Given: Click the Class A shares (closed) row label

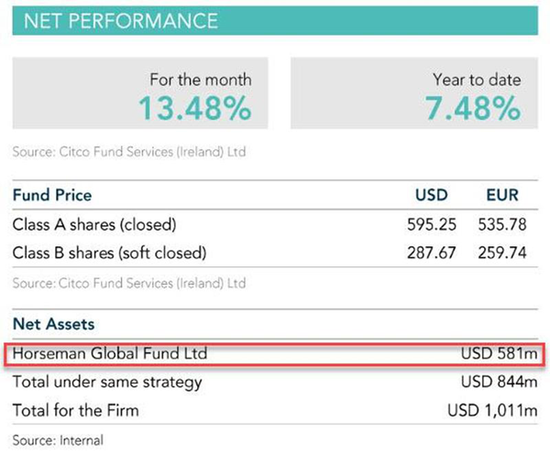Looking at the screenshot, I should pyautogui.click(x=94, y=225).
